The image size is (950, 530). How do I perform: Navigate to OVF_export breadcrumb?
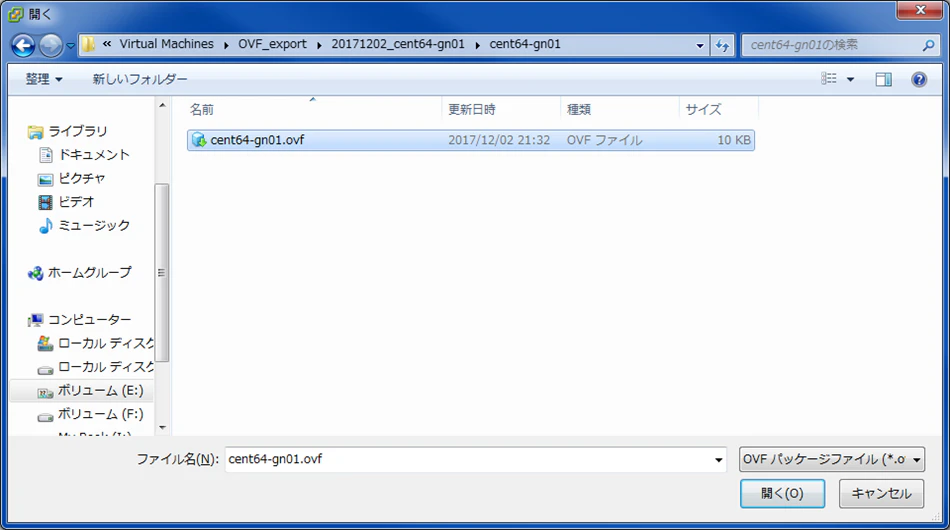[272, 44]
